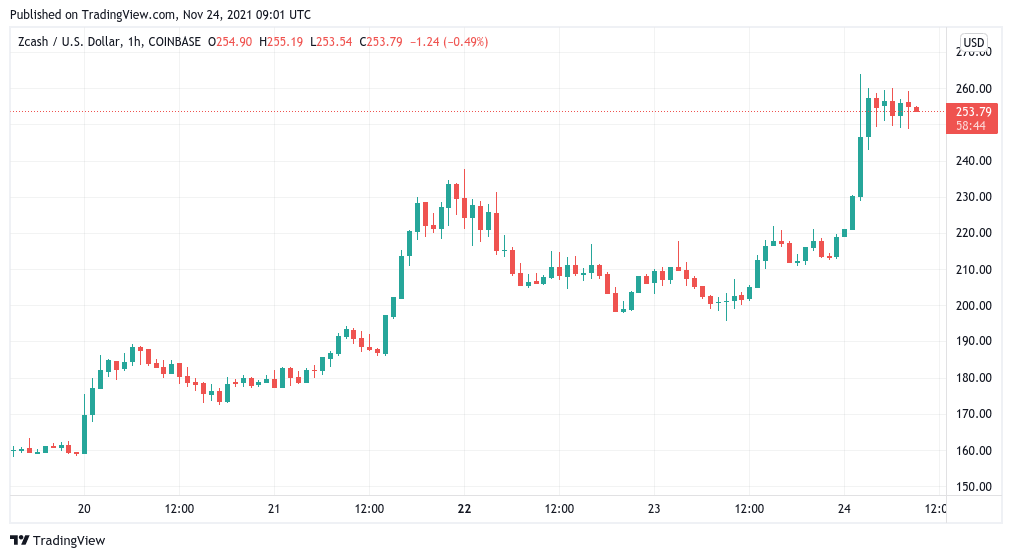The width and height of the screenshot is (1012, 558).
Task: Click the low value L253.54 in legend
Action: pos(332,42)
